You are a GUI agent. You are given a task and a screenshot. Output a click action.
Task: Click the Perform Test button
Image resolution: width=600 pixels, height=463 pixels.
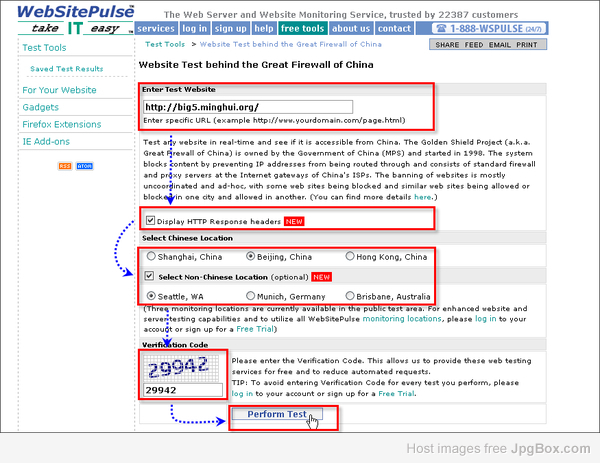coord(277,414)
